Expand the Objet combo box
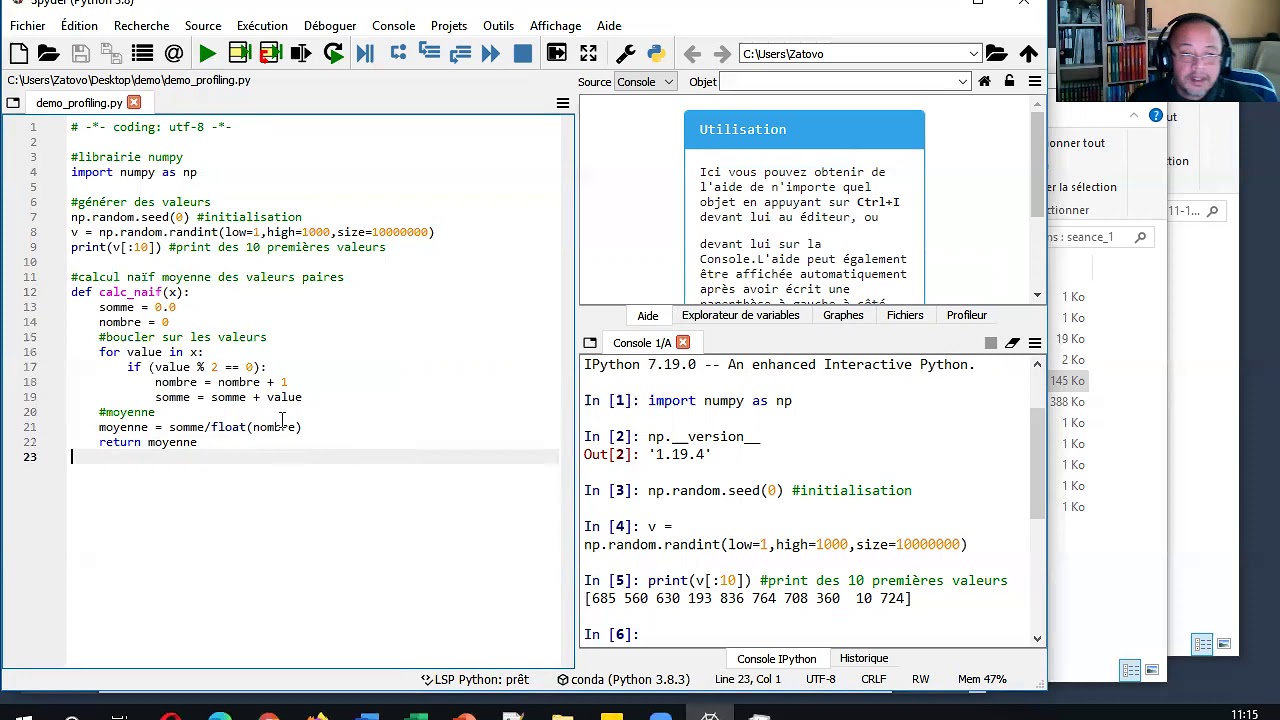The image size is (1280, 720). 962,82
